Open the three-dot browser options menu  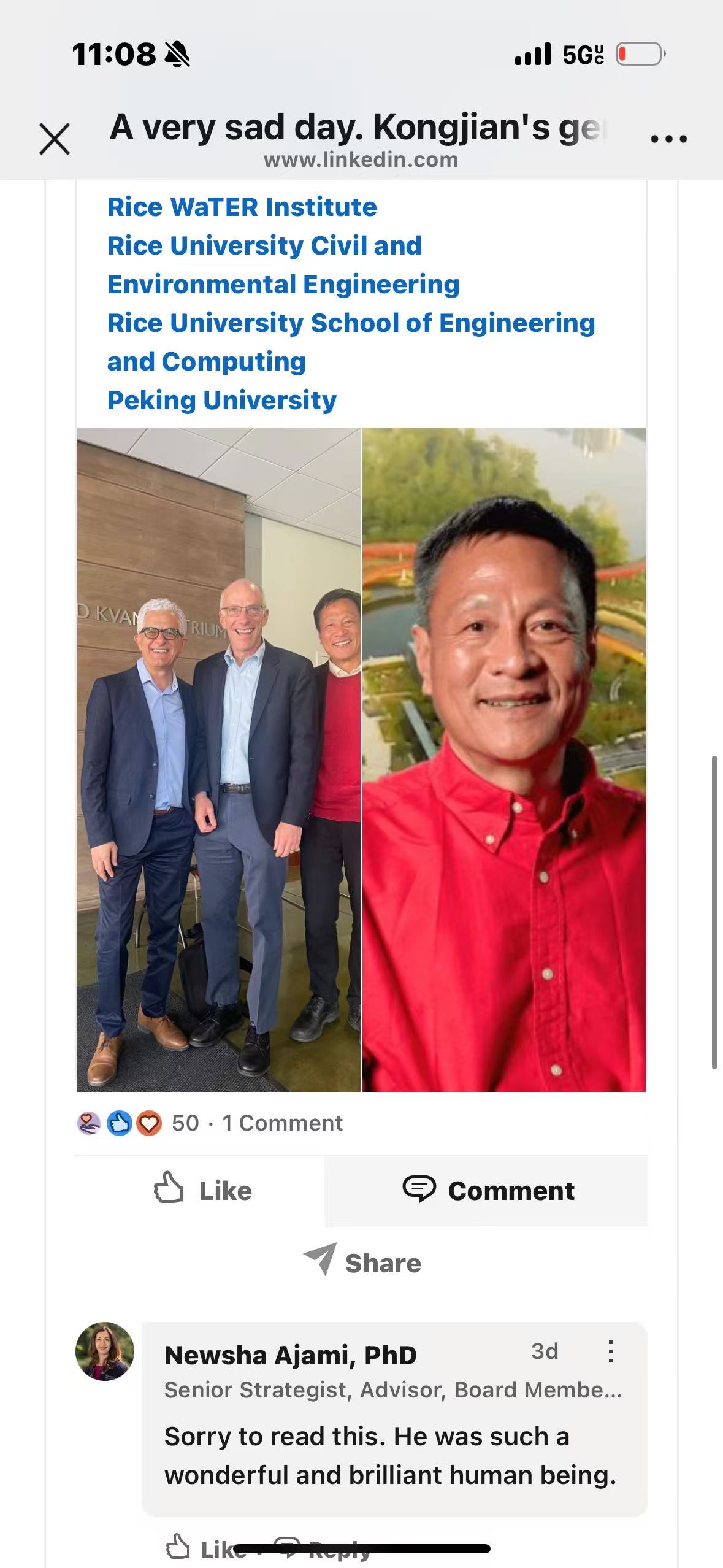pos(668,139)
